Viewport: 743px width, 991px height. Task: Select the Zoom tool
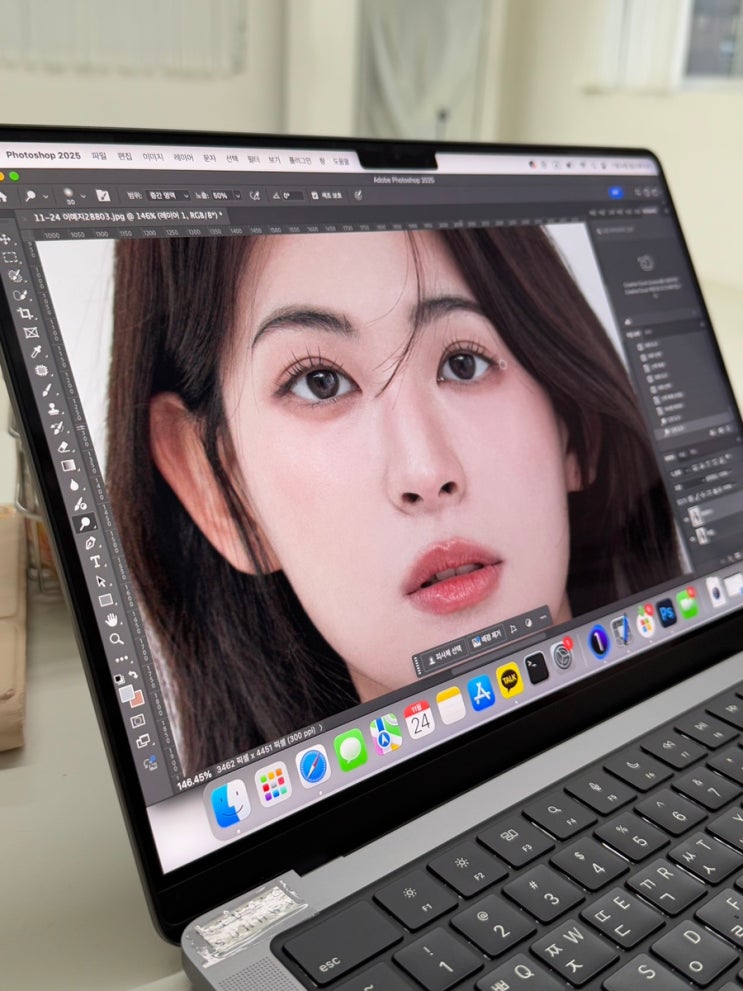click(116, 639)
